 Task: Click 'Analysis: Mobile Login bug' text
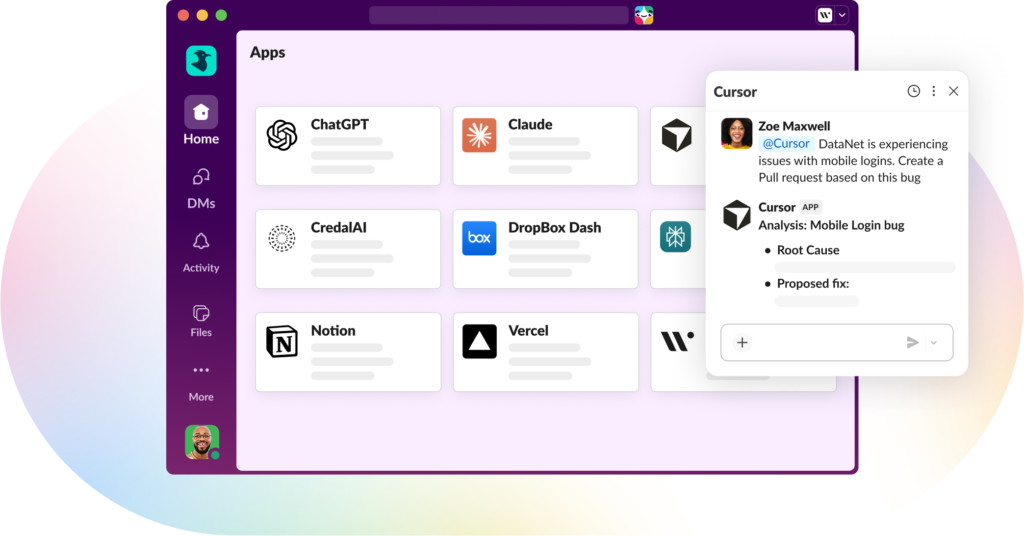point(831,225)
